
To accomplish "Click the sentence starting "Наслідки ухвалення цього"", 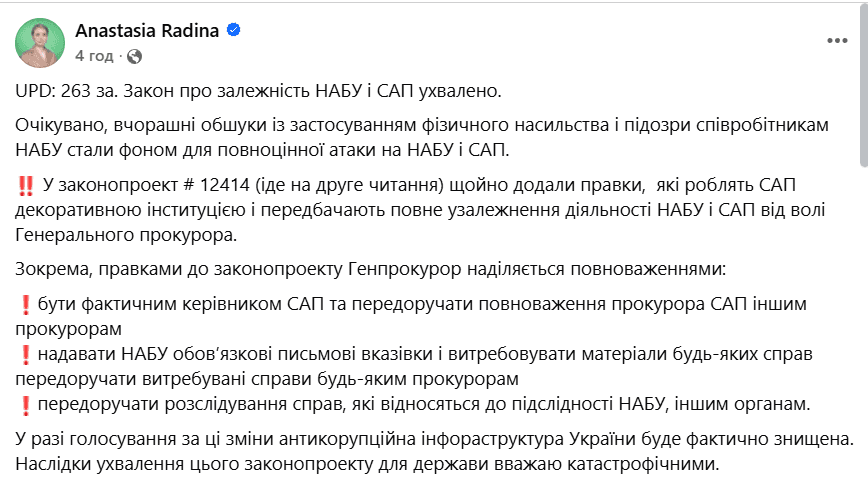I will coord(367,464).
